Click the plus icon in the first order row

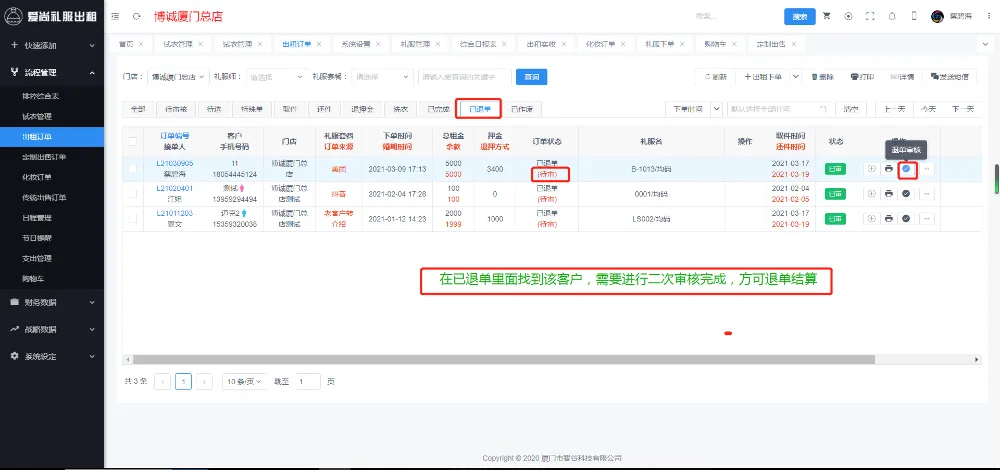pyautogui.click(x=870, y=168)
